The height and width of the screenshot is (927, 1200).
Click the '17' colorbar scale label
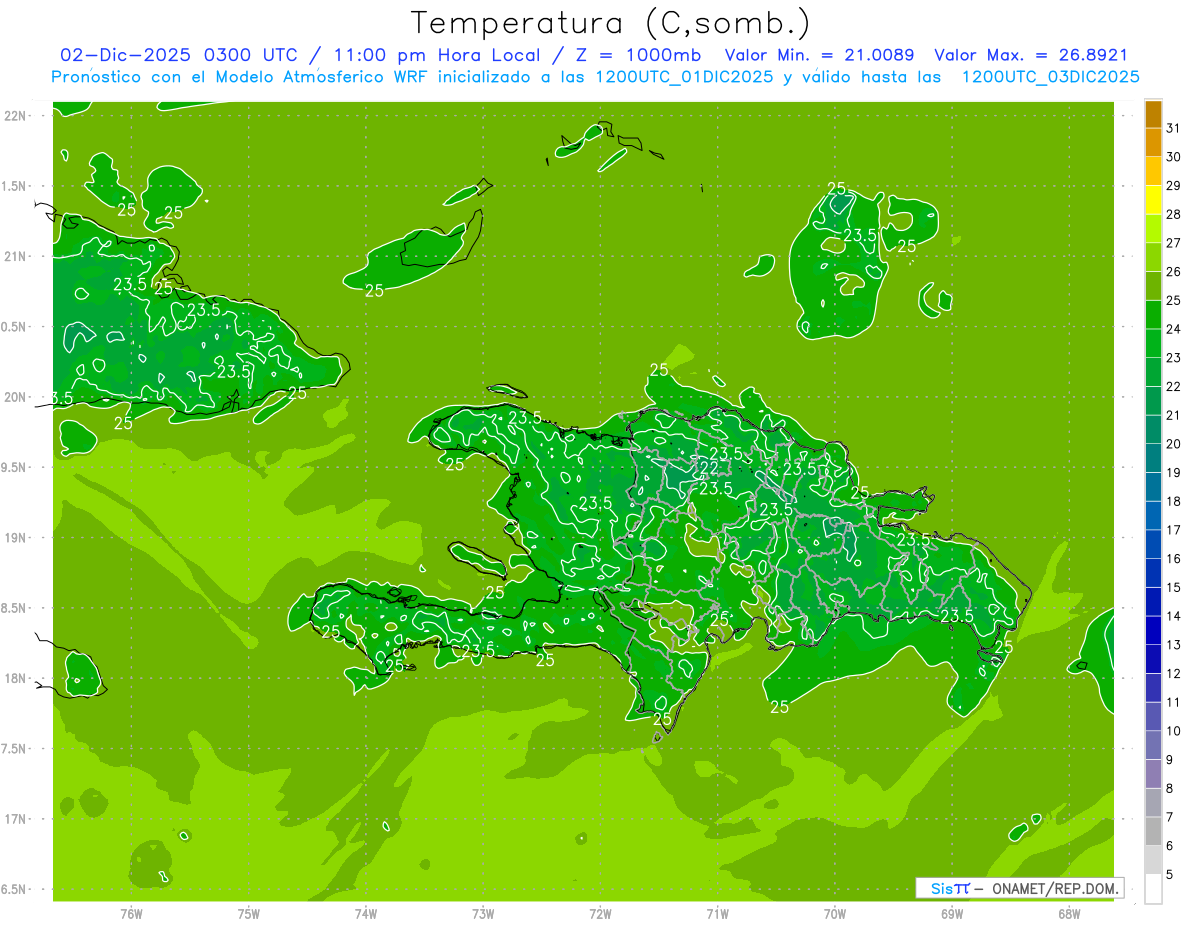pos(1173,530)
